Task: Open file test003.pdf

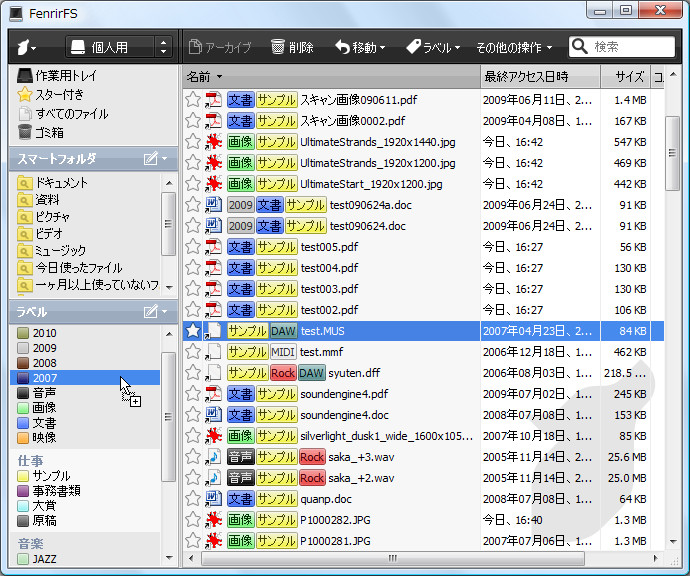Action: 329,289
